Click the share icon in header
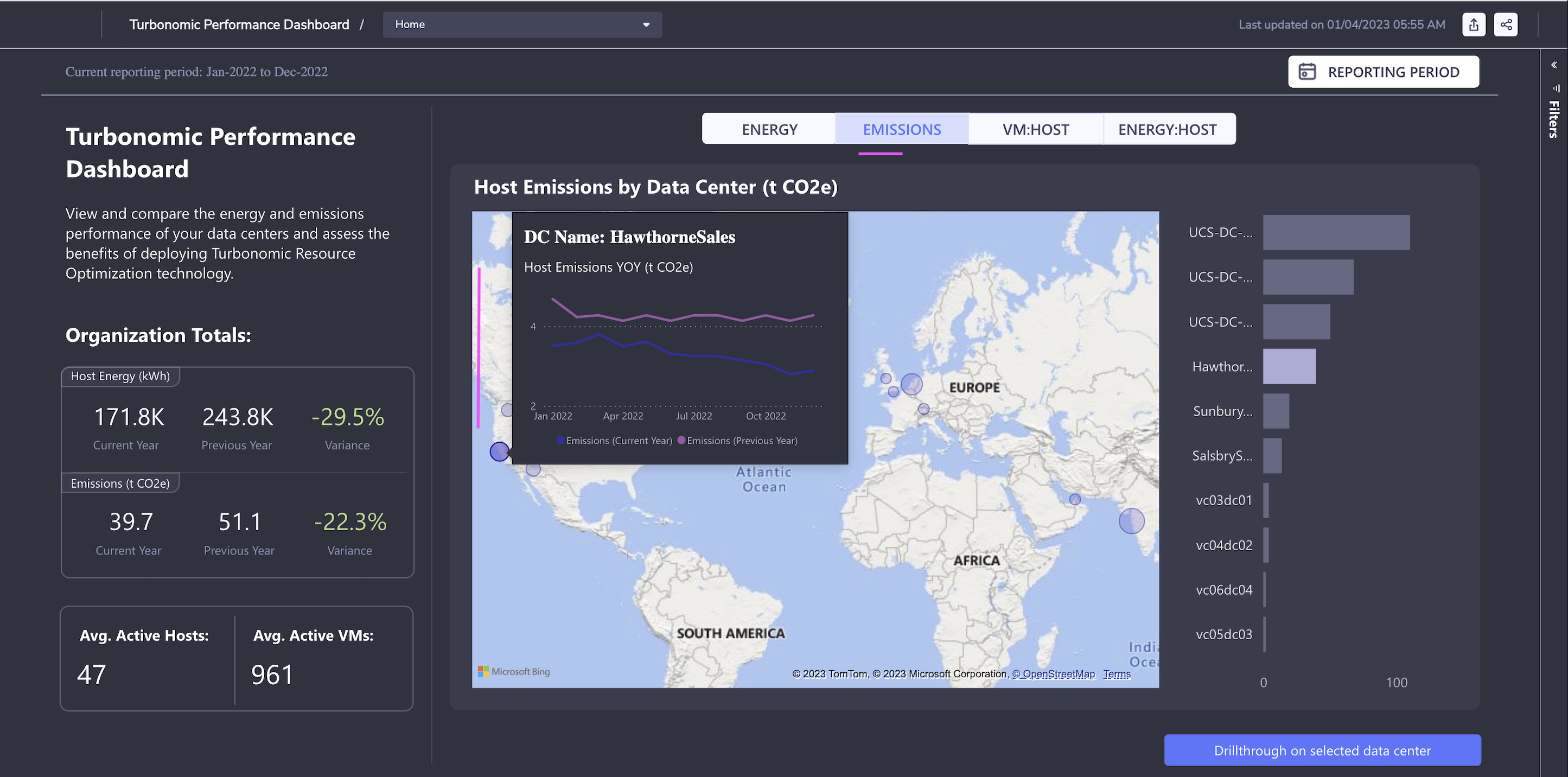The image size is (1568, 777). click(x=1505, y=25)
